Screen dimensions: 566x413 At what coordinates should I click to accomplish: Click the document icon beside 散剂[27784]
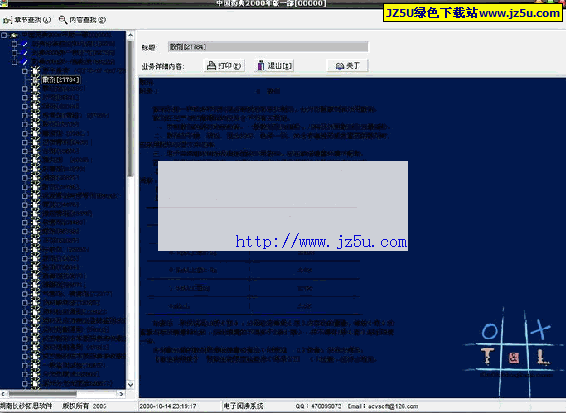pos(36,79)
